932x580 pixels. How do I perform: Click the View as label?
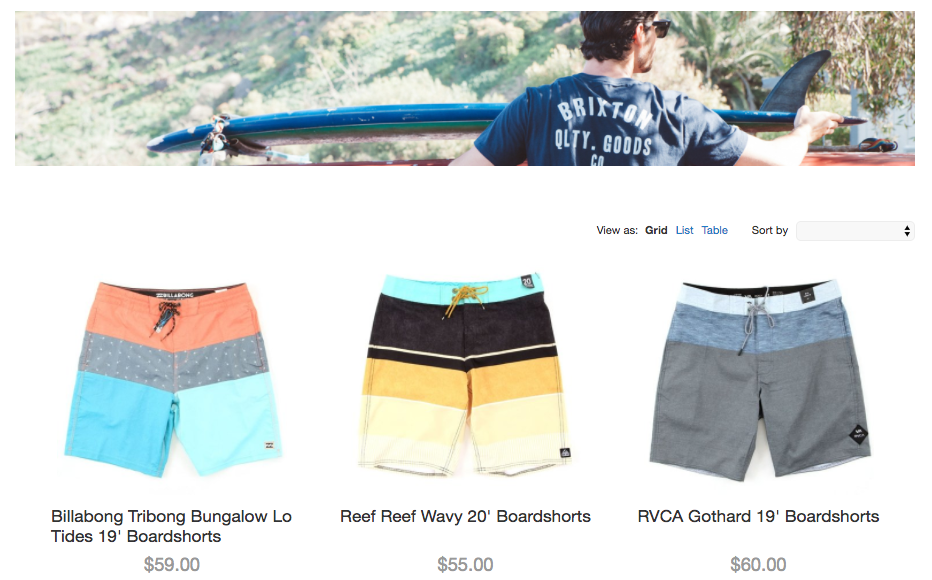[x=617, y=231]
